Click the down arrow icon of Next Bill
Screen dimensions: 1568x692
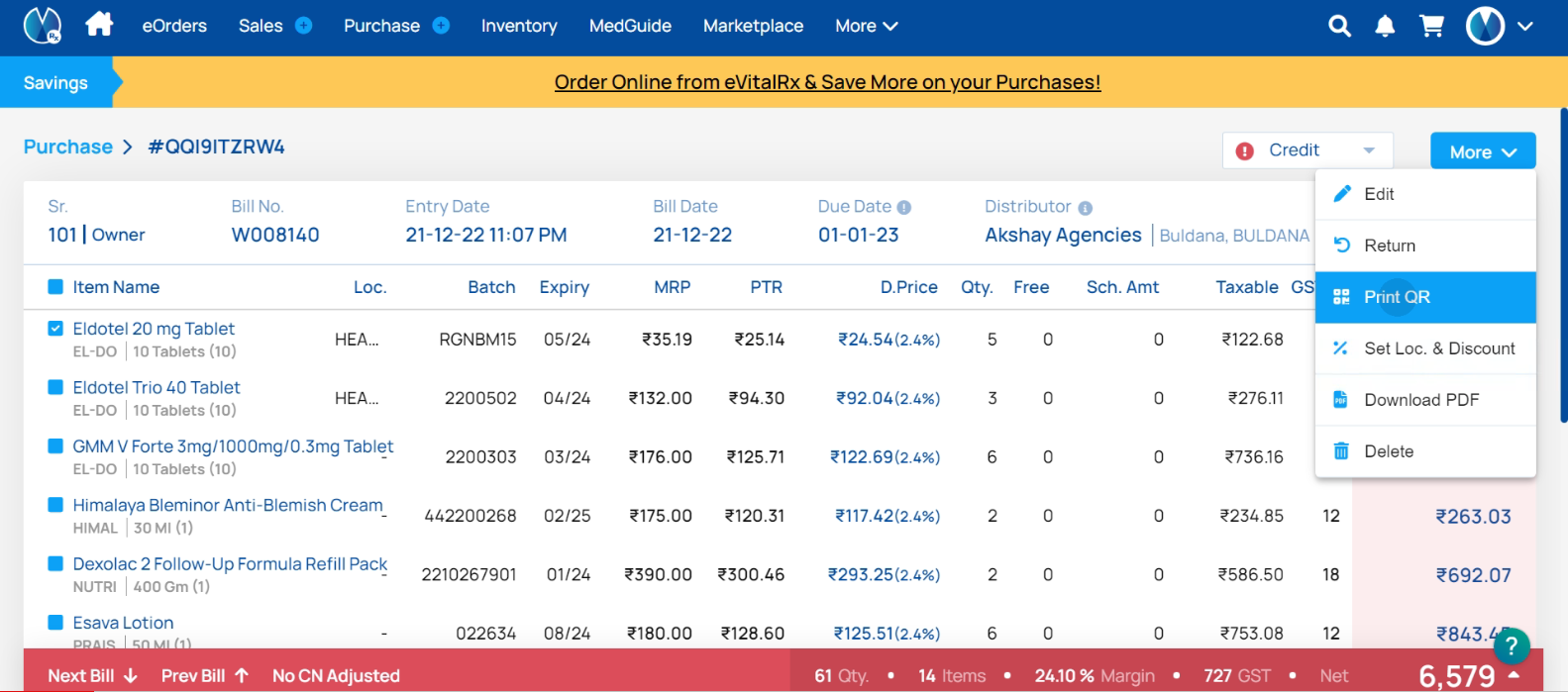coord(130,676)
